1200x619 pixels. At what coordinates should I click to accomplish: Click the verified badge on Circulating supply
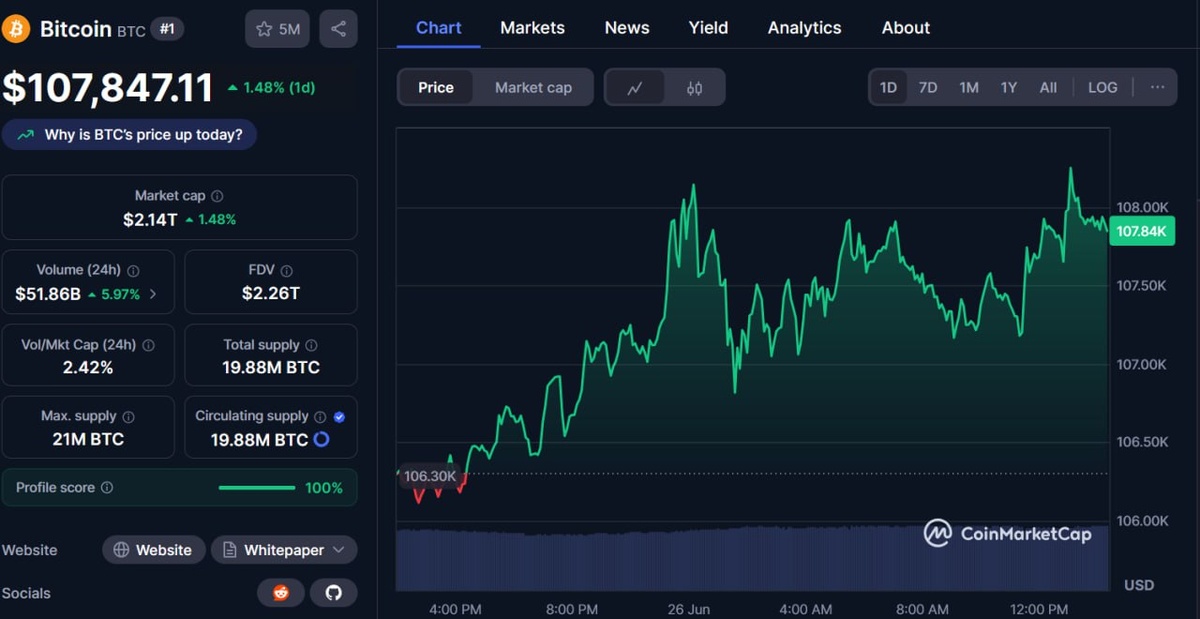339,416
